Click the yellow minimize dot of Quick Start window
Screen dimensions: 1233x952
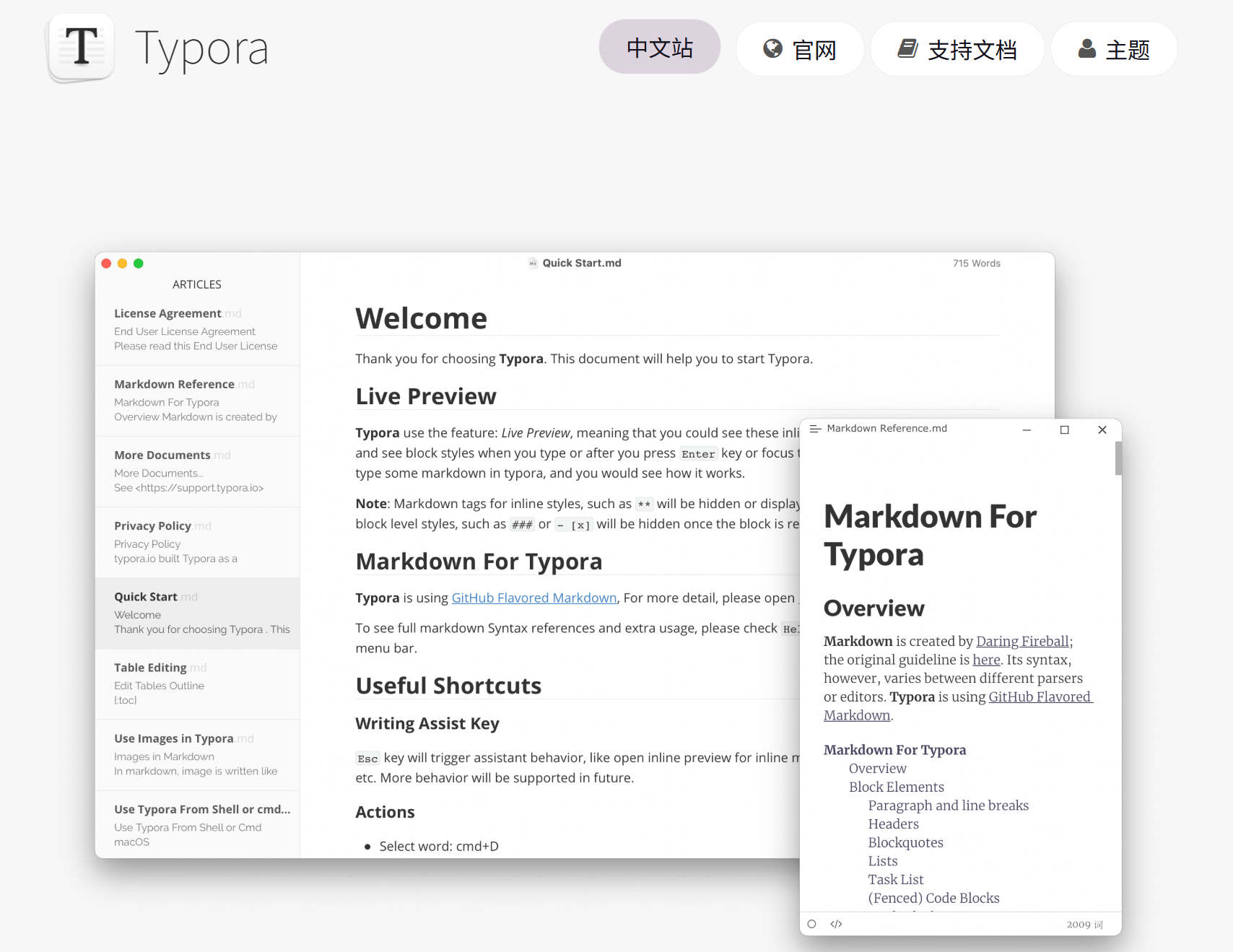[x=122, y=263]
